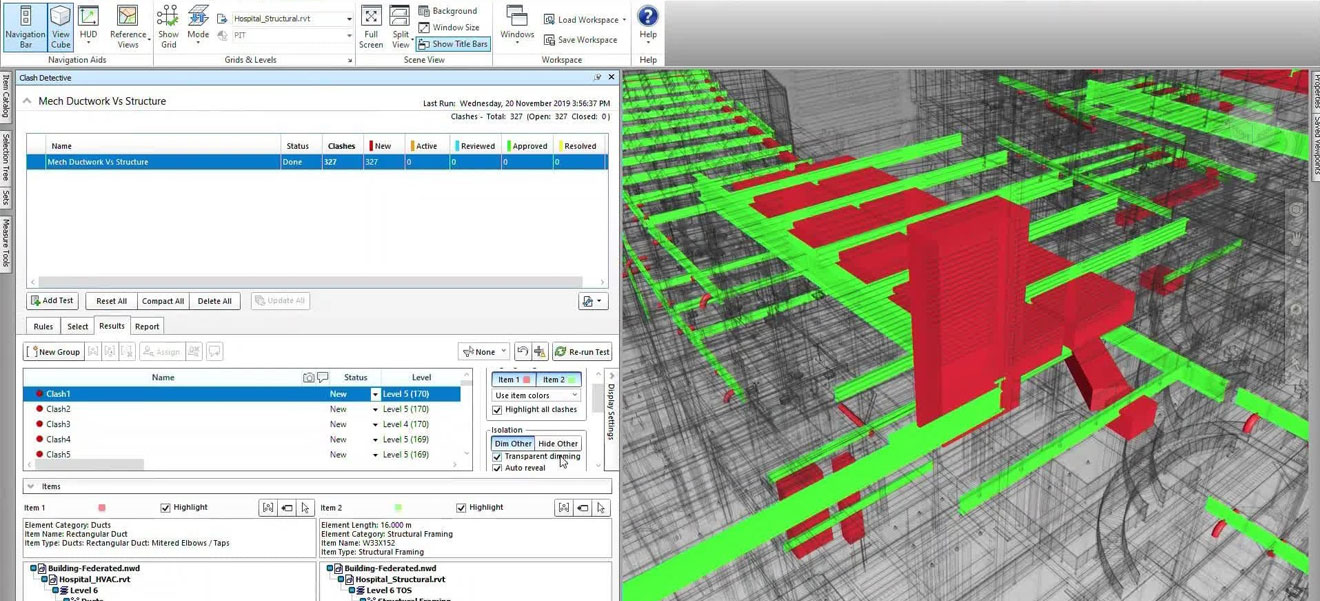
Task: Open the Report tab
Action: coord(147,327)
